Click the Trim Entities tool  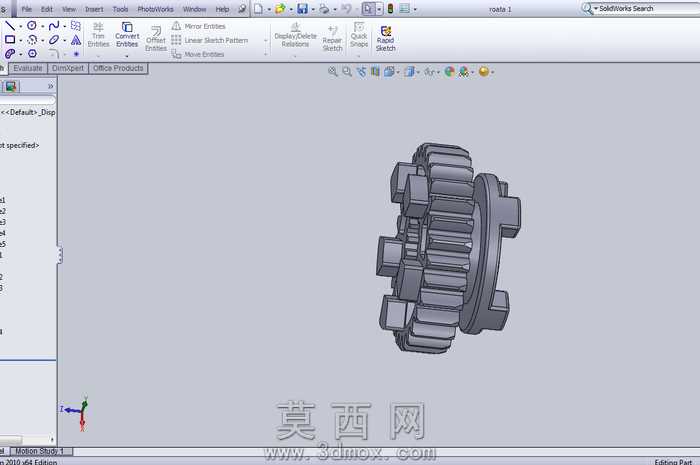pos(98,34)
